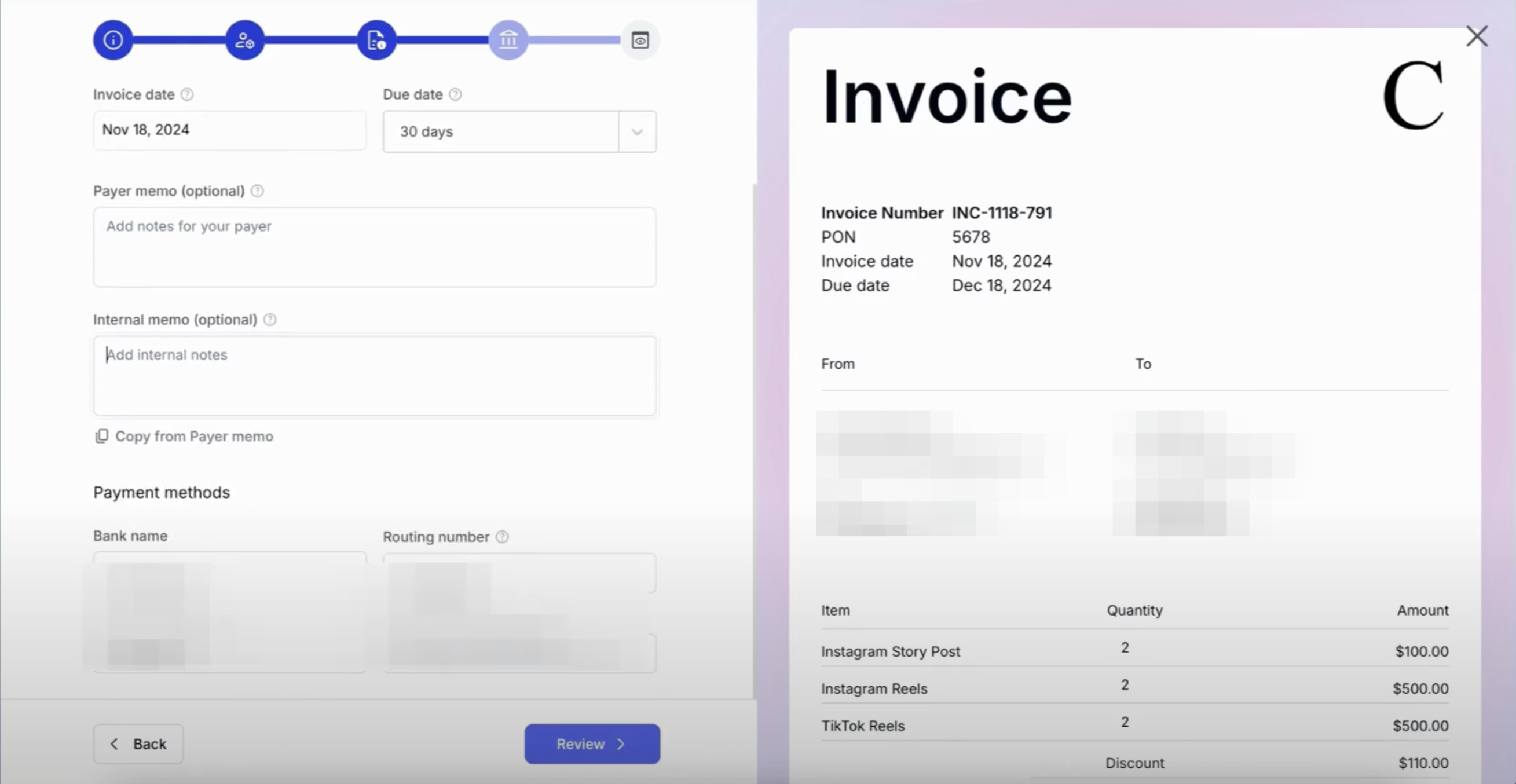1516x784 pixels.
Task: Click the Internal notes input field
Action: (x=374, y=375)
